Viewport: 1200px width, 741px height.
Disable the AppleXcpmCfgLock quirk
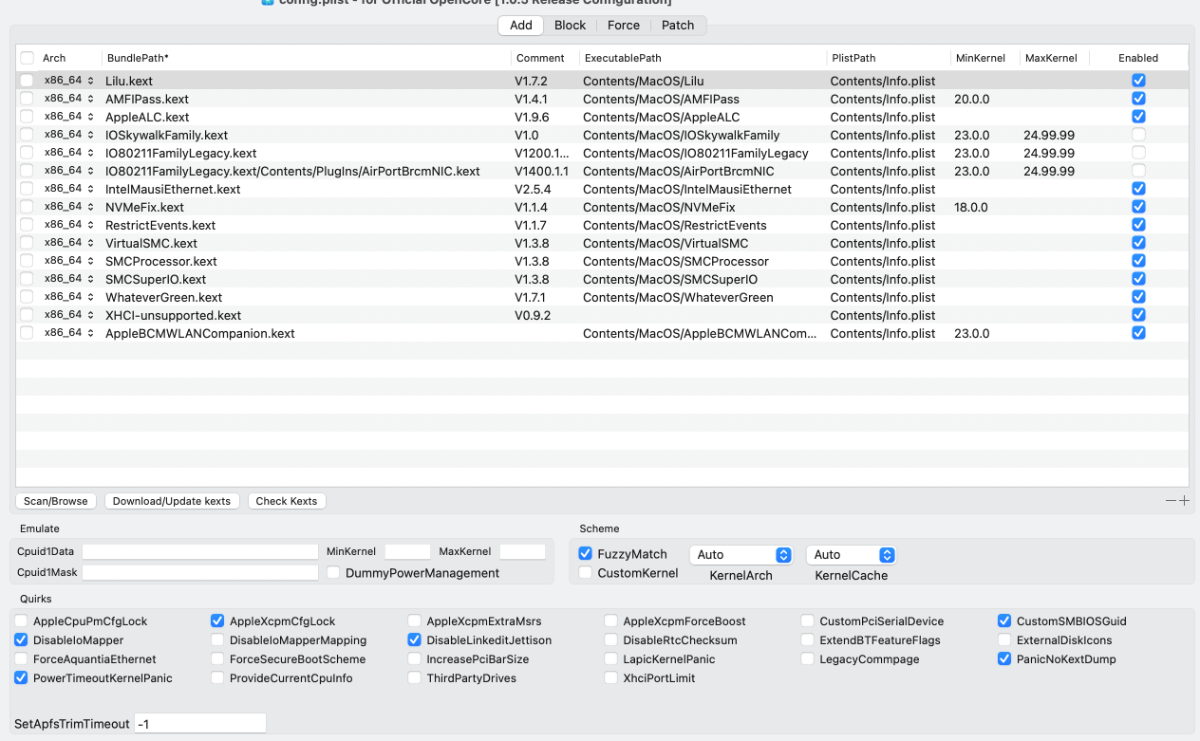[x=218, y=621]
